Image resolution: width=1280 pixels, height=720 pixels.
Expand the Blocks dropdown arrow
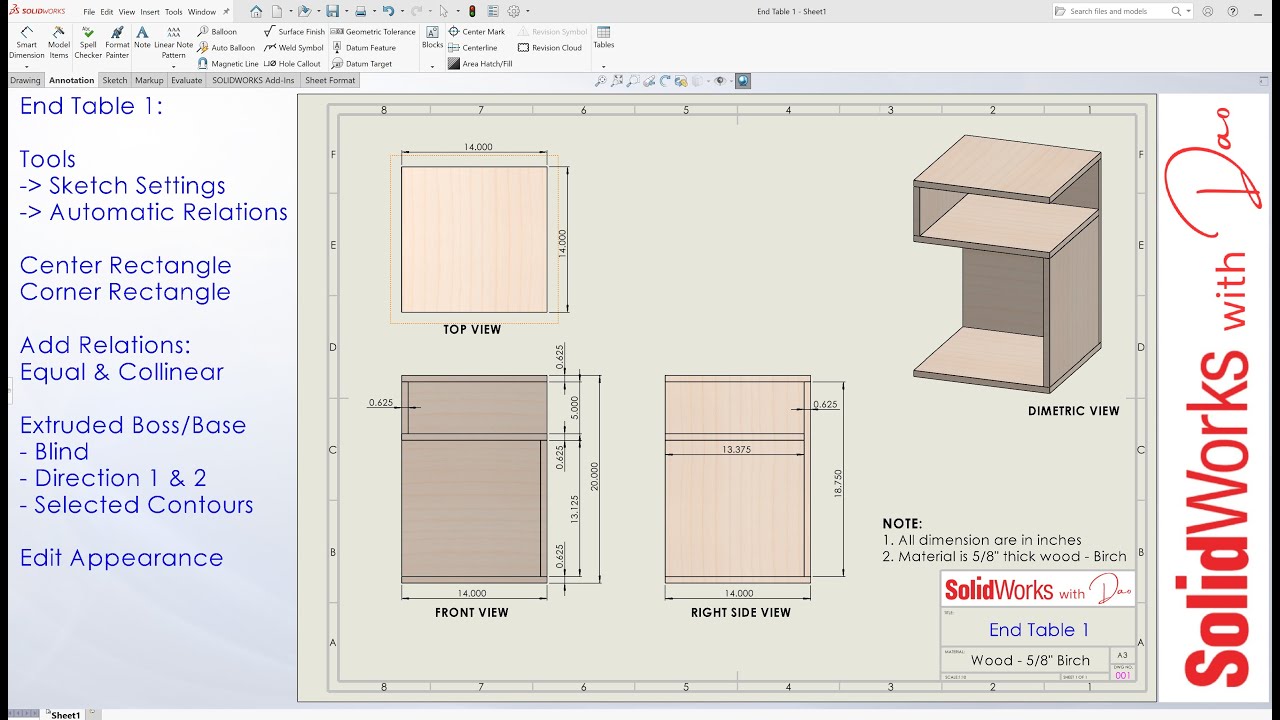click(x=432, y=66)
